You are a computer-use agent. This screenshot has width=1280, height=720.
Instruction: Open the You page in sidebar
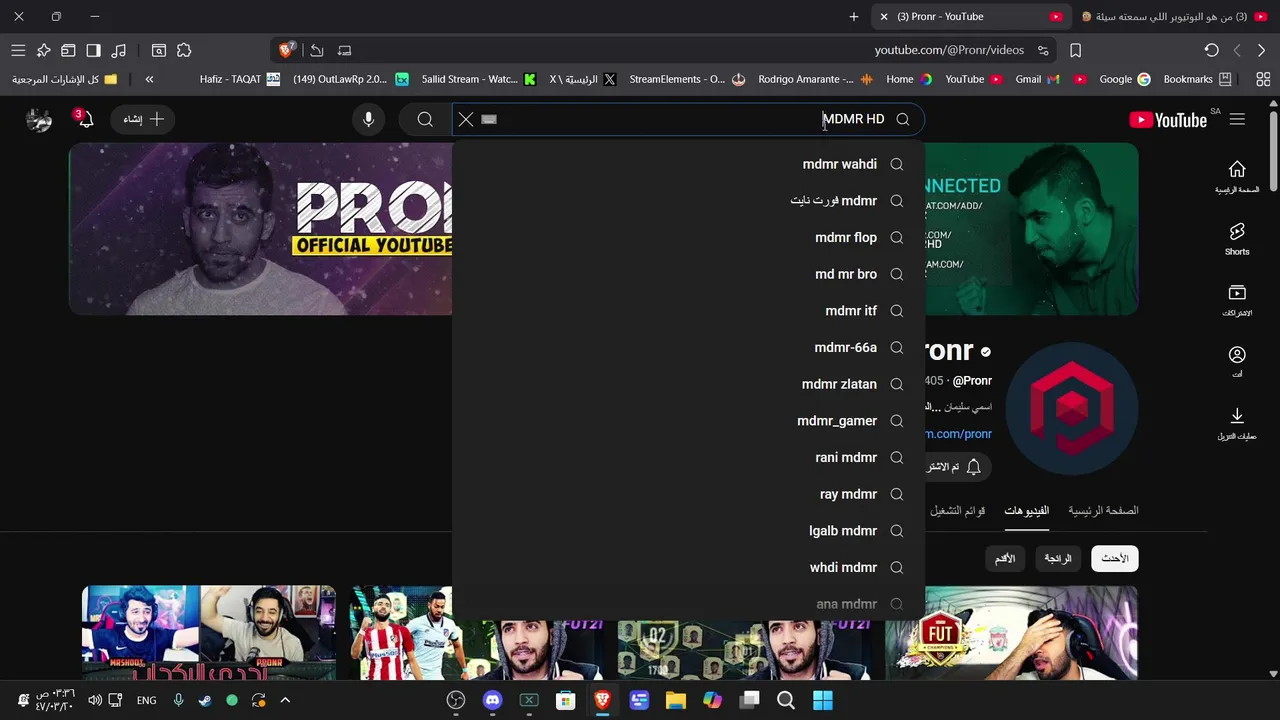click(x=1237, y=362)
